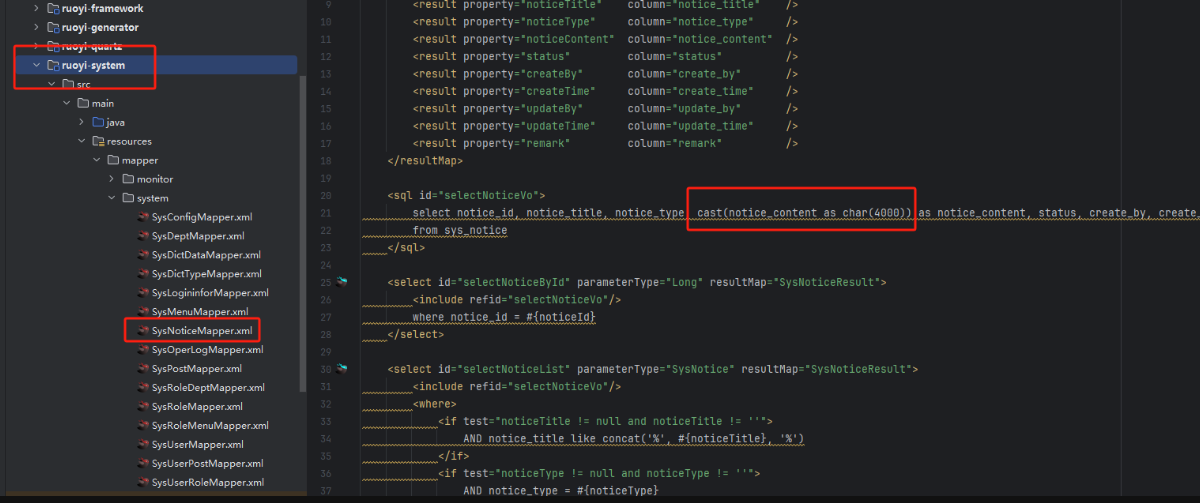Click line number 20 in gutter
The width and height of the screenshot is (1200, 503).
(x=326, y=195)
